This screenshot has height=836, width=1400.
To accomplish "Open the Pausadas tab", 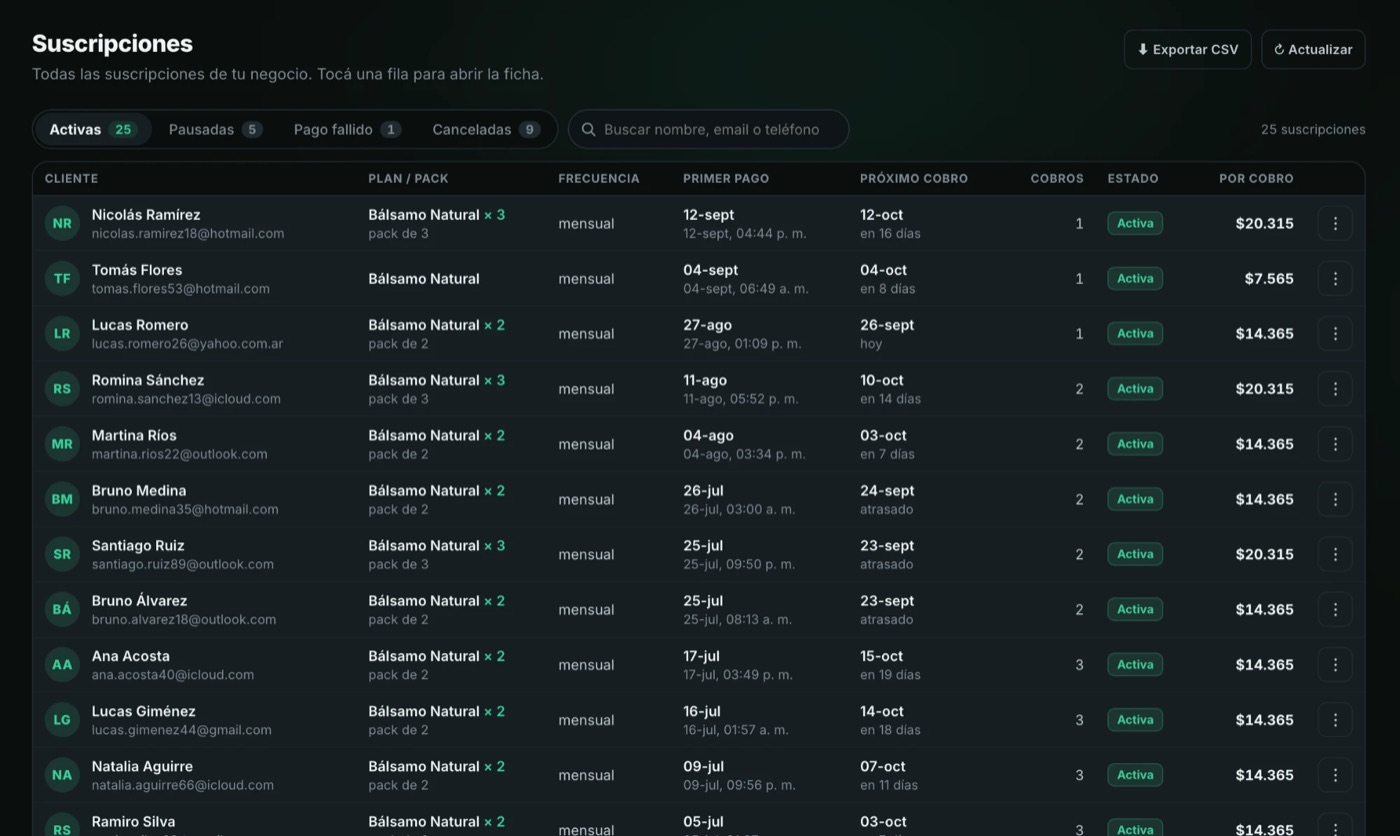I will [216, 130].
